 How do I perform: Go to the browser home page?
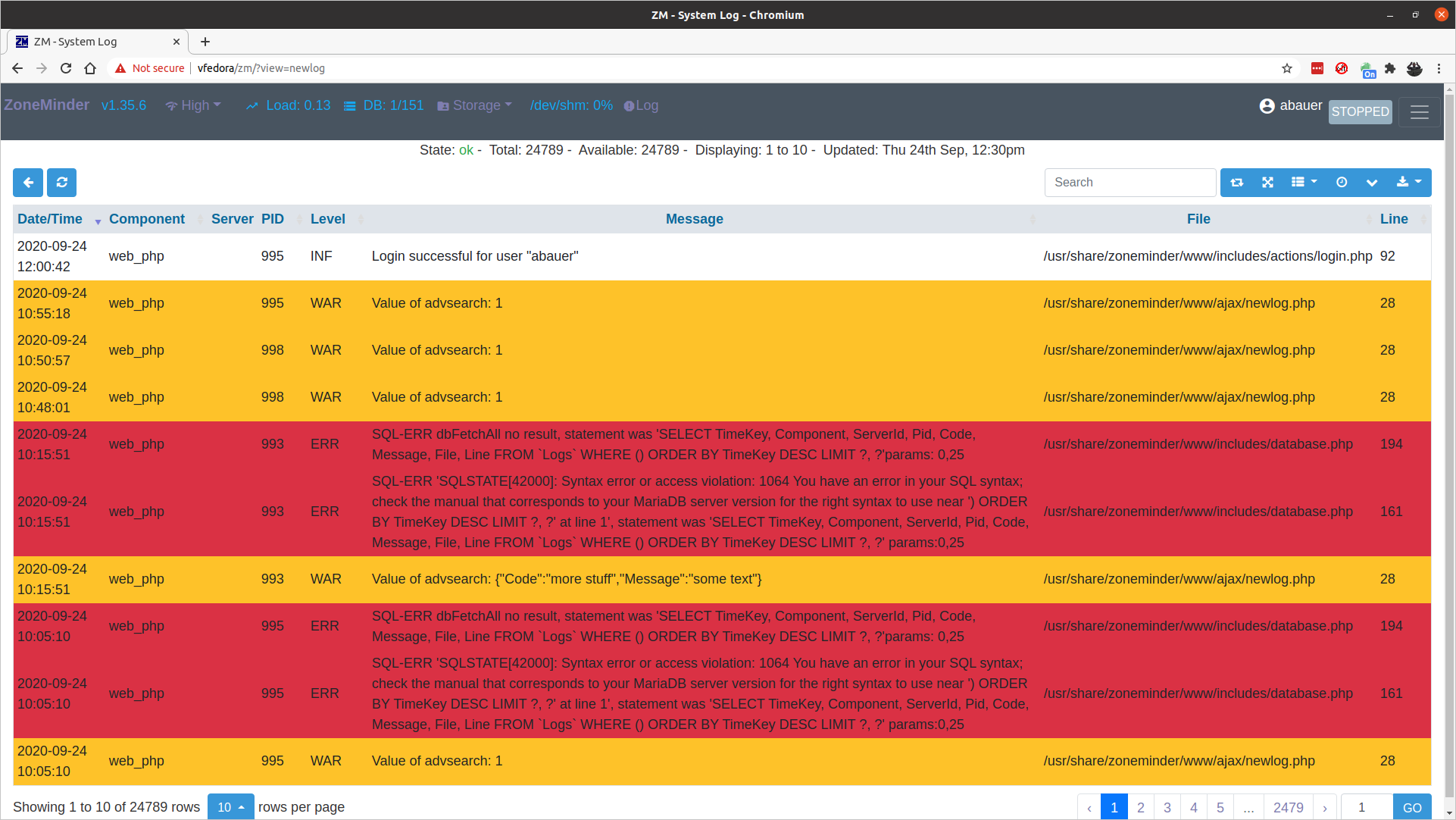pos(90,68)
